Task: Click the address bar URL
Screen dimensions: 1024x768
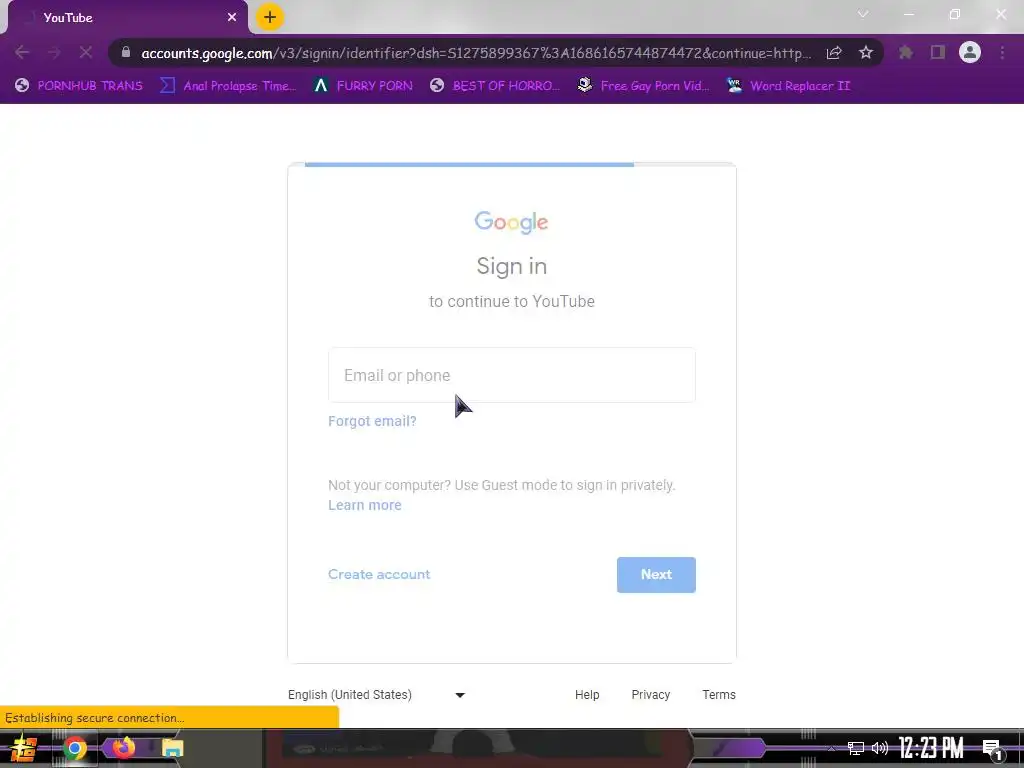Action: tap(476, 53)
